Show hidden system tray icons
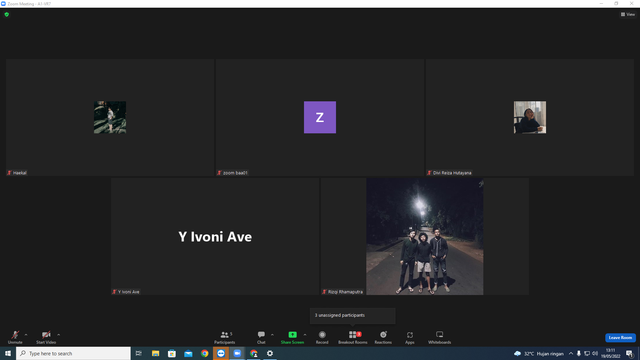Image resolution: width=640 pixels, height=360 pixels. (571, 353)
